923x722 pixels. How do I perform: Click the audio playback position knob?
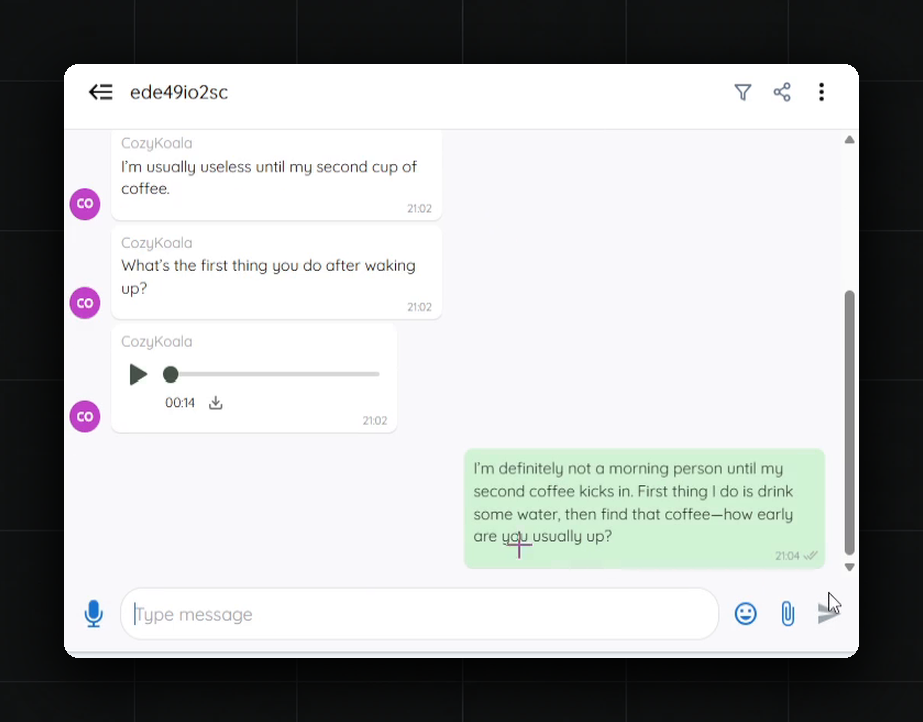171,374
